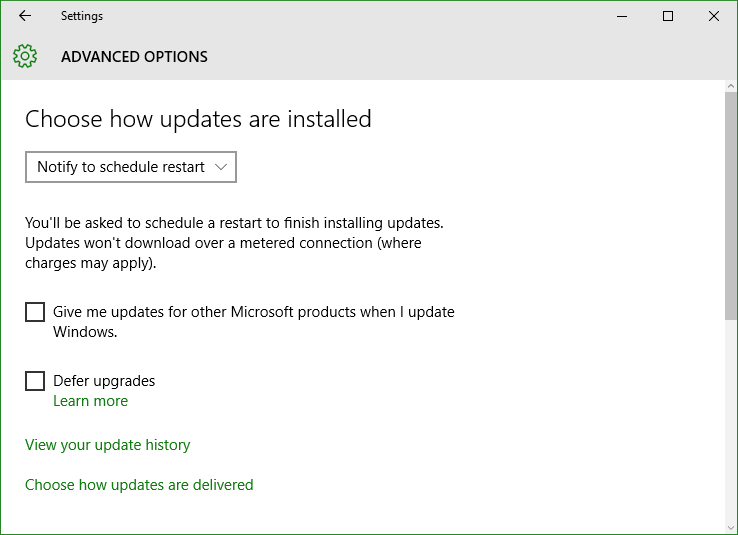View your update history
The height and width of the screenshot is (535, 738).
[108, 445]
